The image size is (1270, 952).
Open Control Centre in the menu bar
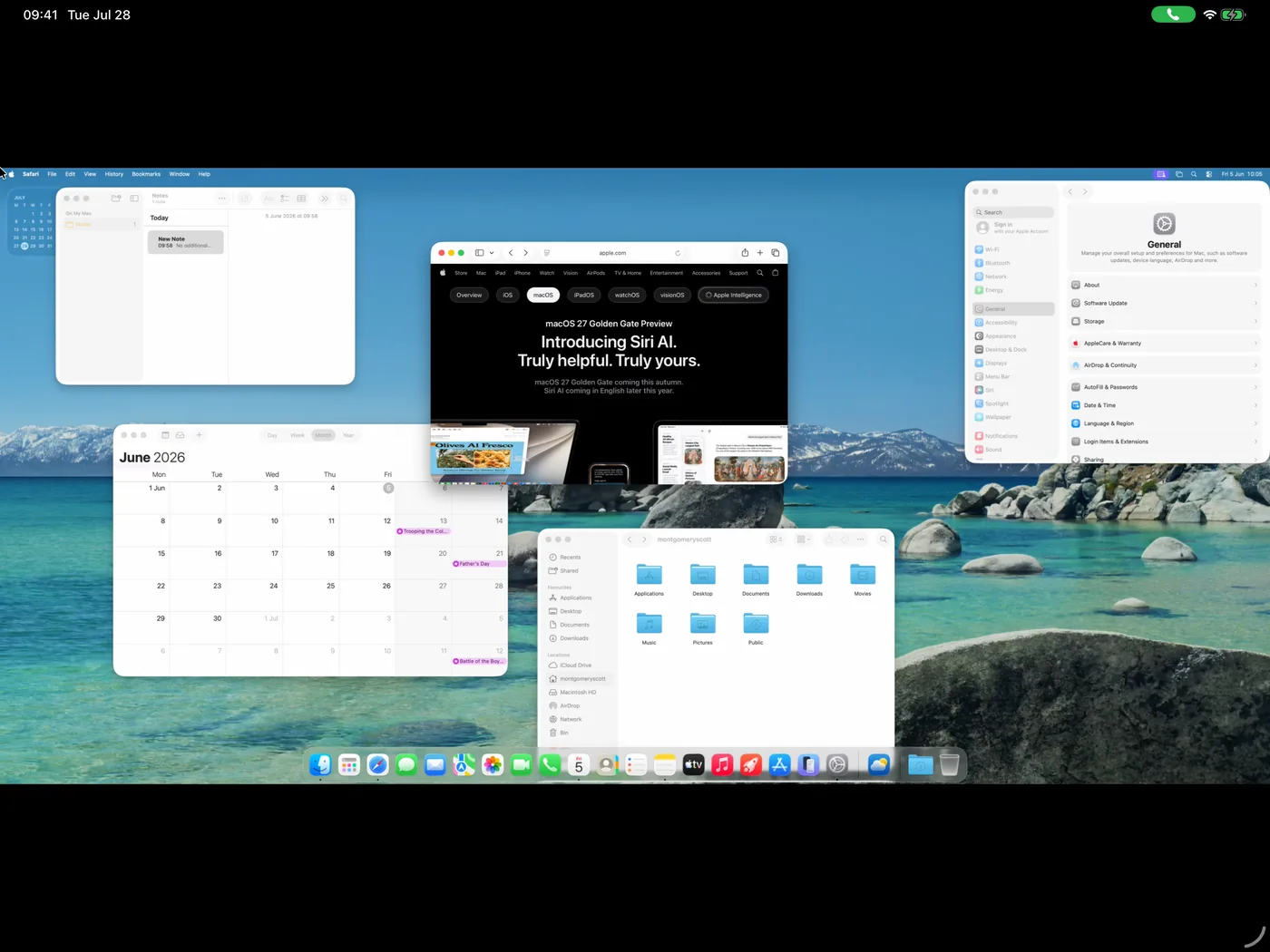[1208, 174]
